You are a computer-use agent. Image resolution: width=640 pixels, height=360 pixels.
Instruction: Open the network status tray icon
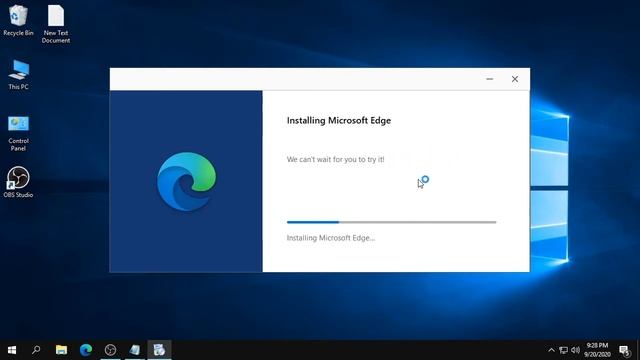[x=564, y=350]
